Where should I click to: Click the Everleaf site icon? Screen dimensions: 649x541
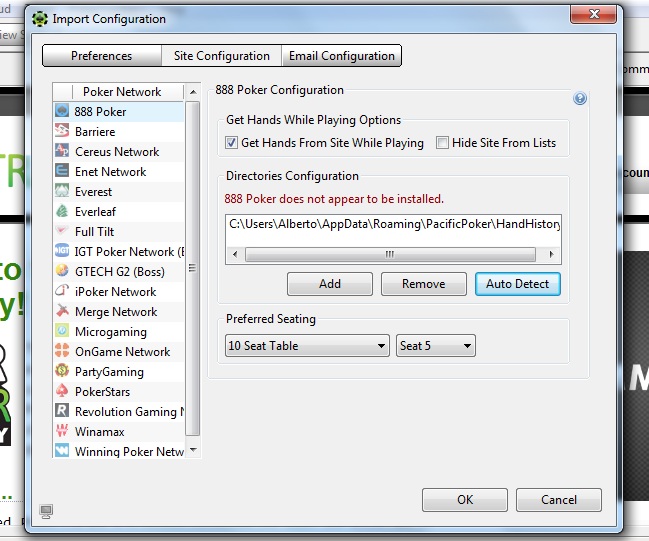pyautogui.click(x=62, y=211)
